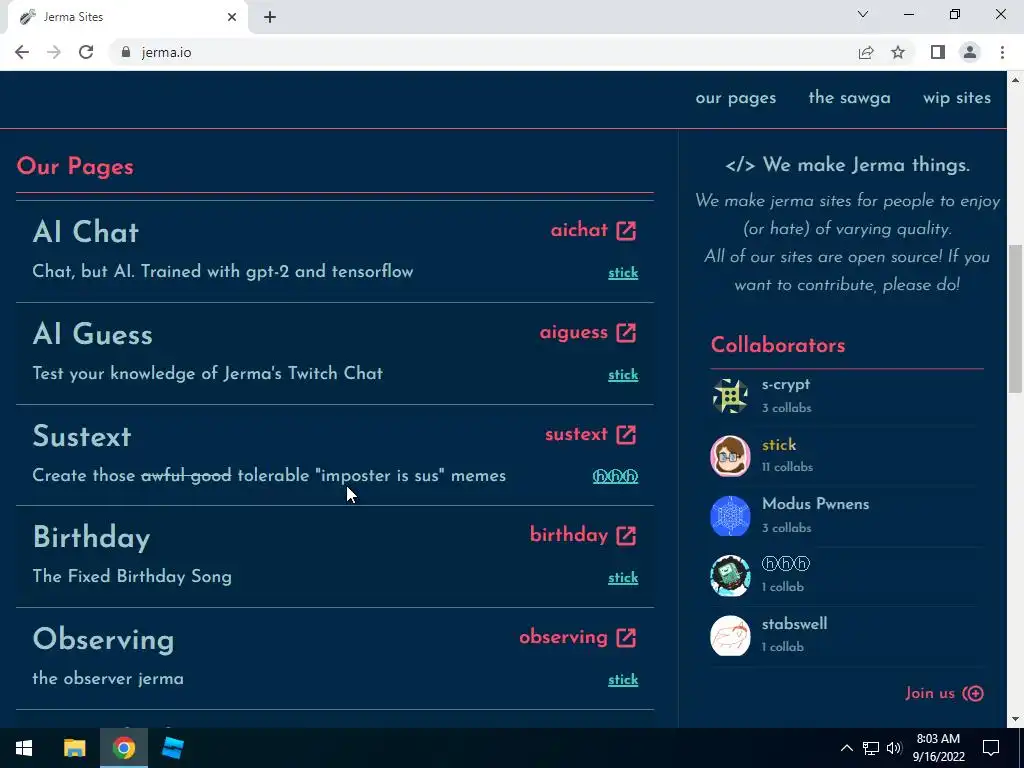Open the browser side panel

click(938, 52)
